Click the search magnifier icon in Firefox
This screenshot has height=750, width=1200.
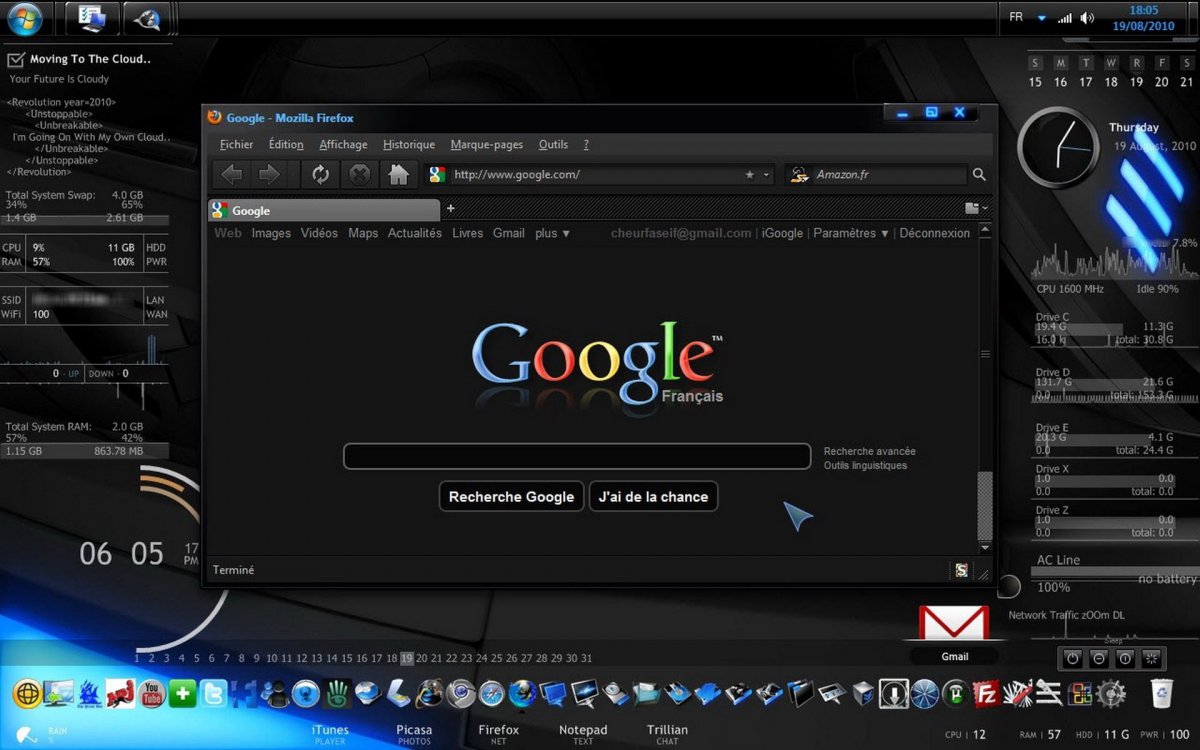click(x=979, y=175)
